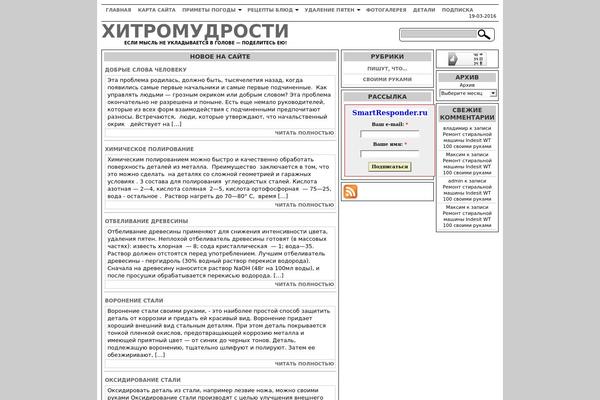This screenshot has width=600, height=400.
Task: Click the date 19-03-2016 text
Action: [482, 16]
